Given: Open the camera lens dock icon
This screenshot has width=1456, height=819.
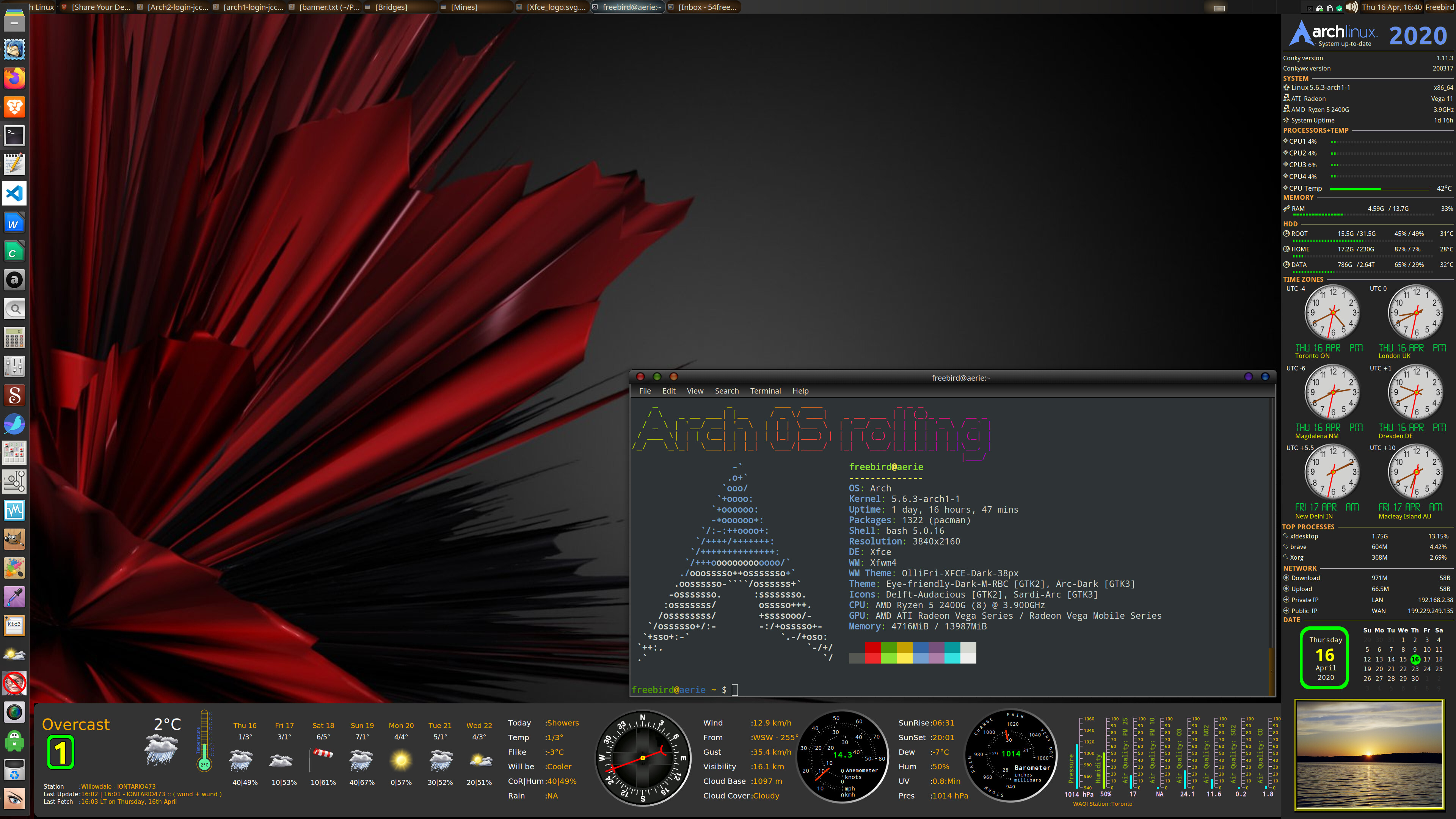Looking at the screenshot, I should point(14,712).
